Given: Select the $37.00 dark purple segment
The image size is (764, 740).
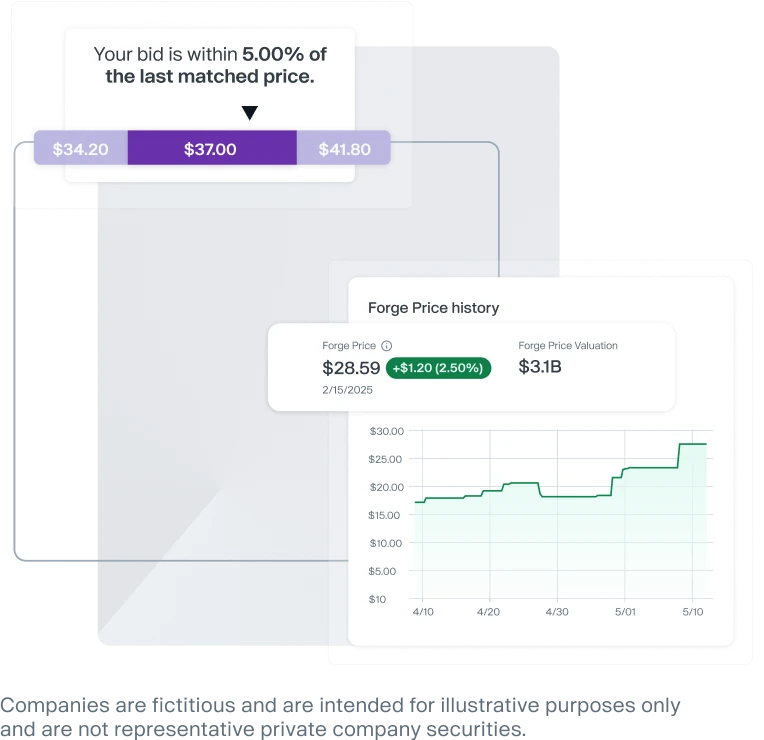Looking at the screenshot, I should (x=212, y=148).
